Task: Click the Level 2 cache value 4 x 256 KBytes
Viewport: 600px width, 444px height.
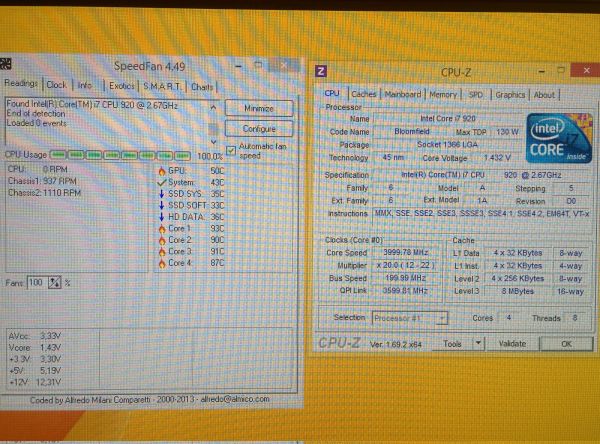Action: [518, 279]
